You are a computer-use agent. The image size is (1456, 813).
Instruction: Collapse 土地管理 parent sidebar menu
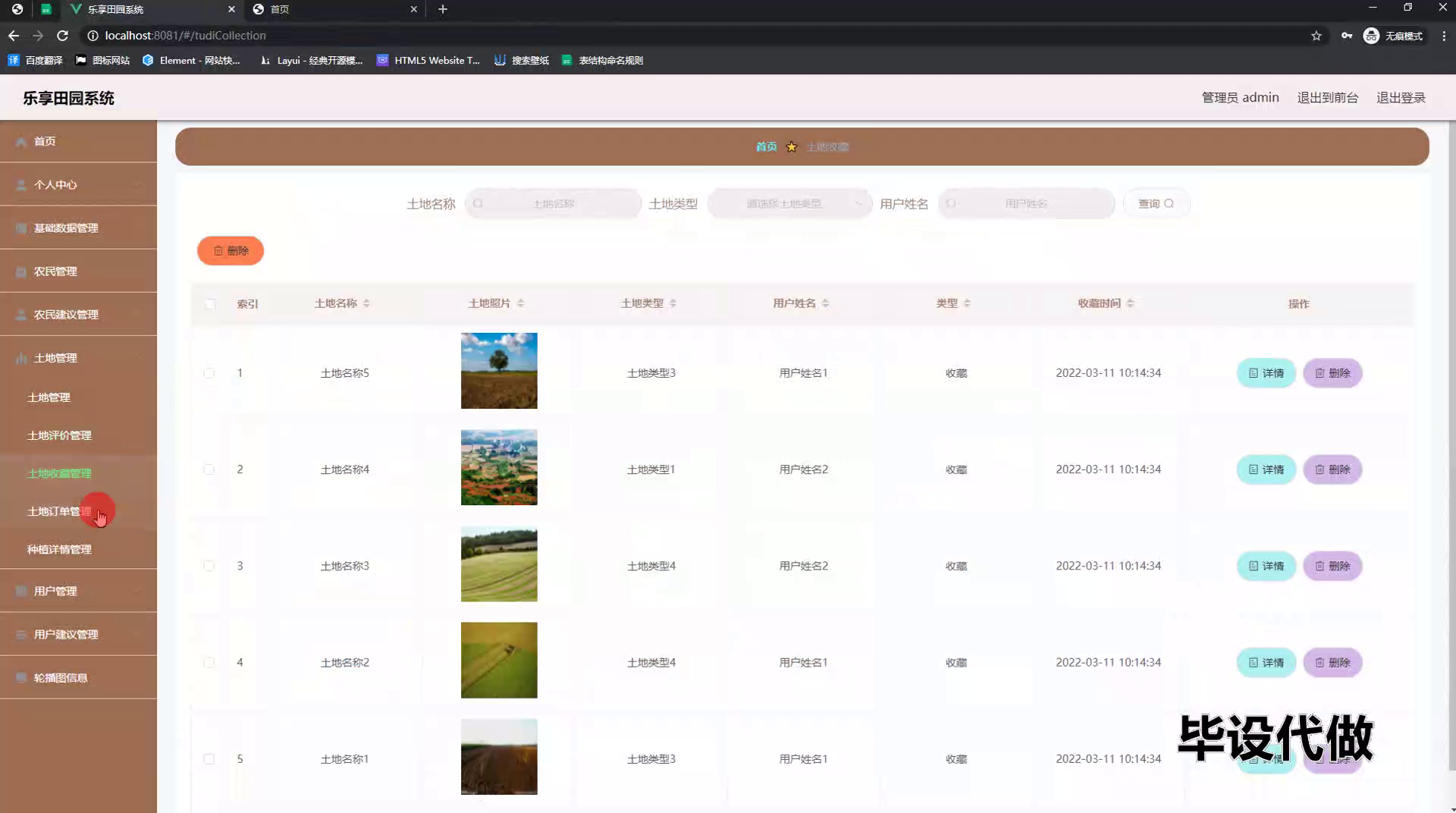pyautogui.click(x=79, y=358)
